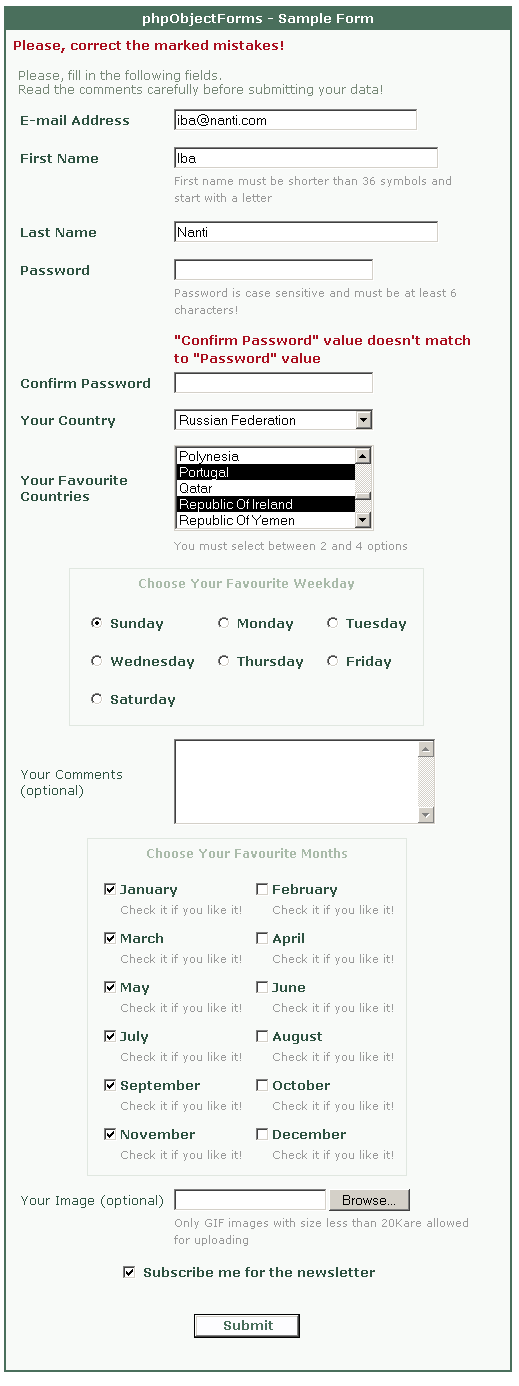
Task: Select Qatar in favourite countries list
Action: click(265, 488)
